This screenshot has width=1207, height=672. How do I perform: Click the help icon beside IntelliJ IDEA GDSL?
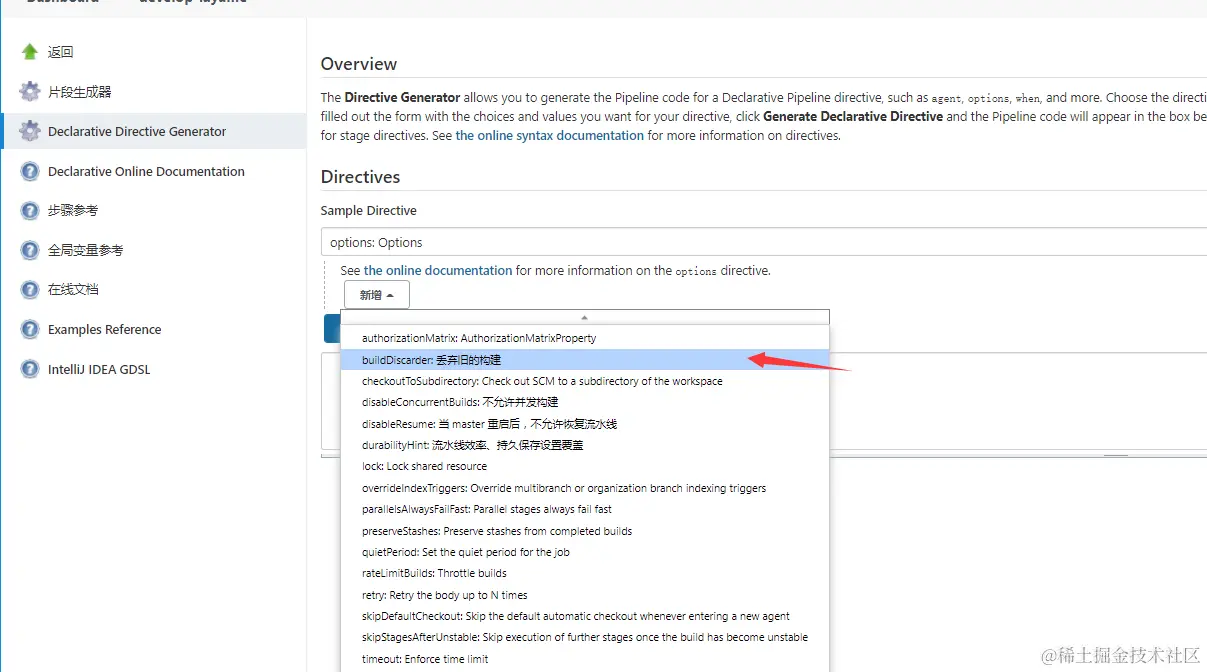[x=30, y=369]
